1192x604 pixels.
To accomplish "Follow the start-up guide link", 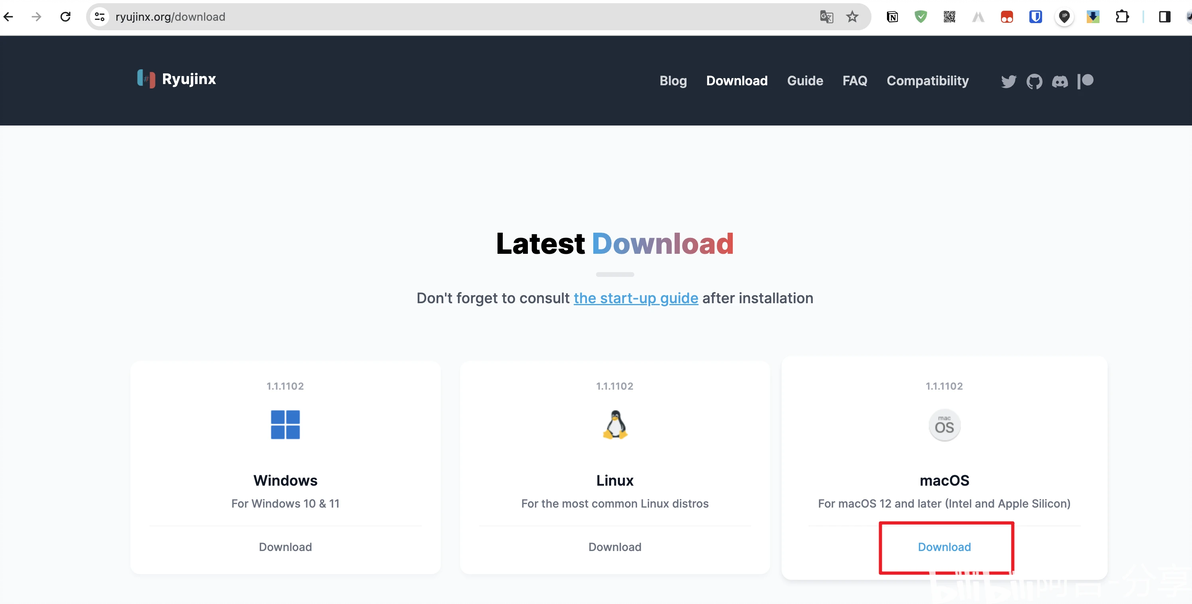I will tap(636, 298).
